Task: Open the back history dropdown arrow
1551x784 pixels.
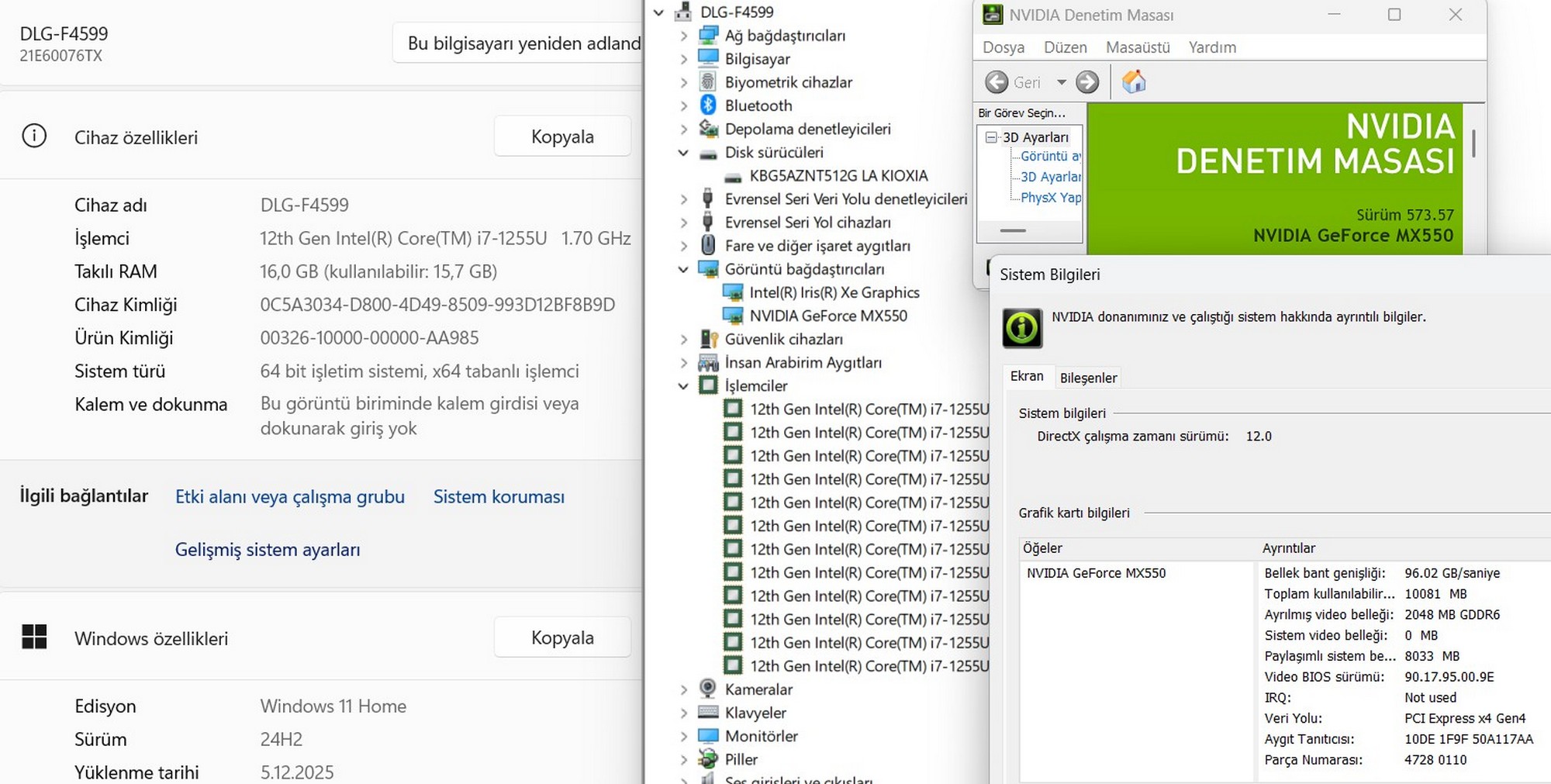Action: [1061, 82]
